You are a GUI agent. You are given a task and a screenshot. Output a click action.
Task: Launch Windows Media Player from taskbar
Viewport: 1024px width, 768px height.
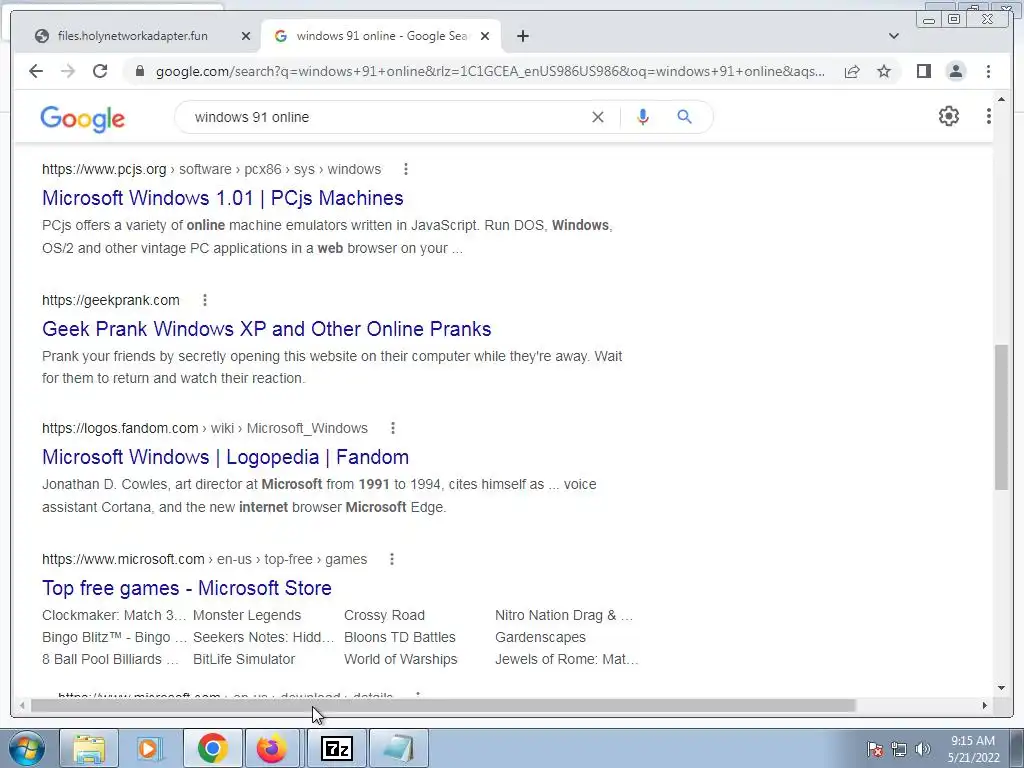pos(150,748)
